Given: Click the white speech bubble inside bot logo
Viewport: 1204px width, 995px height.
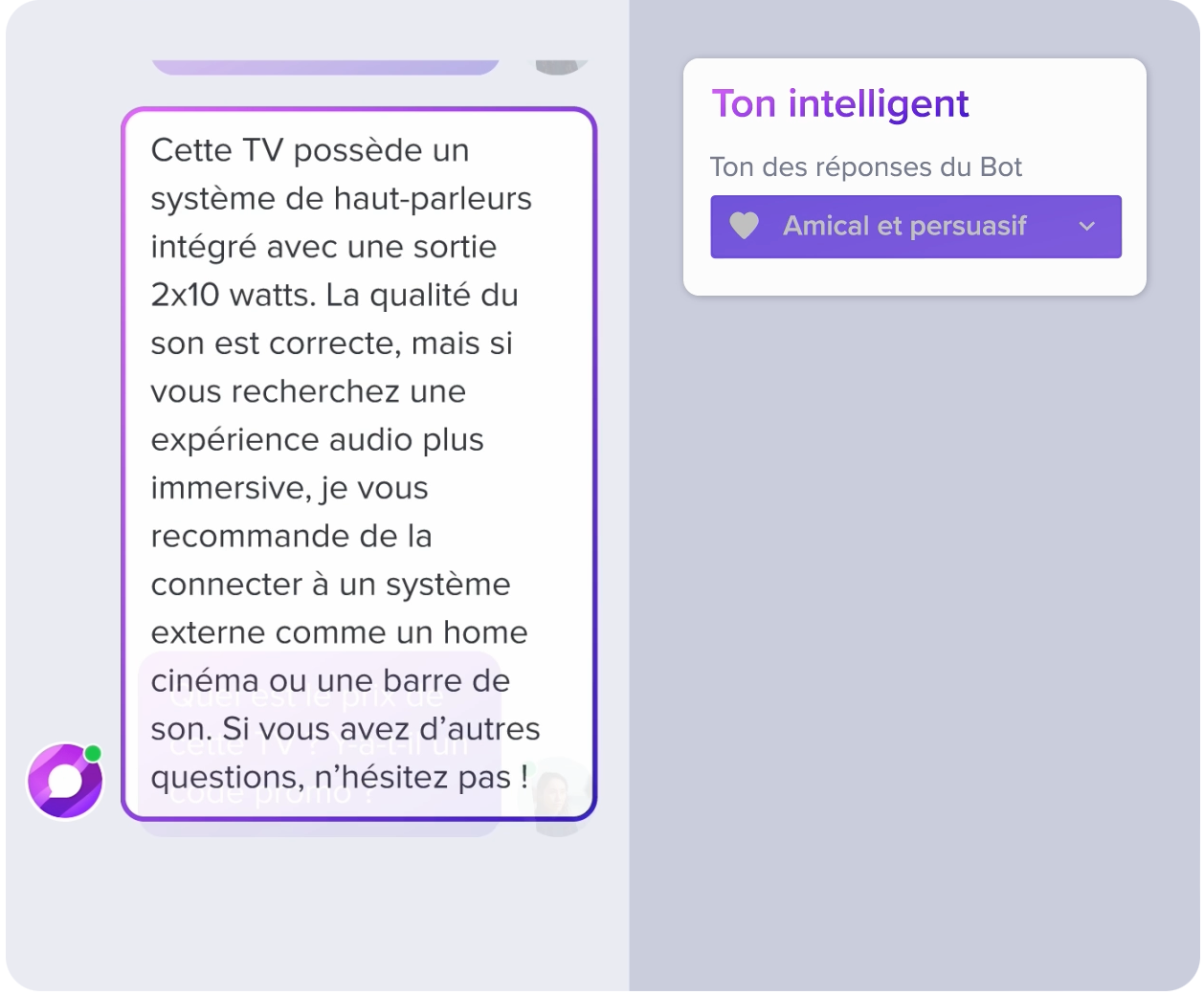Looking at the screenshot, I should point(65,781).
